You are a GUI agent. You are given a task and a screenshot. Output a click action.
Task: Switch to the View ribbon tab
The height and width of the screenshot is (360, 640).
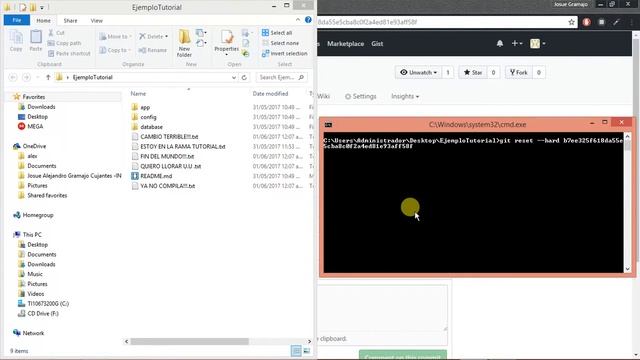(97, 20)
